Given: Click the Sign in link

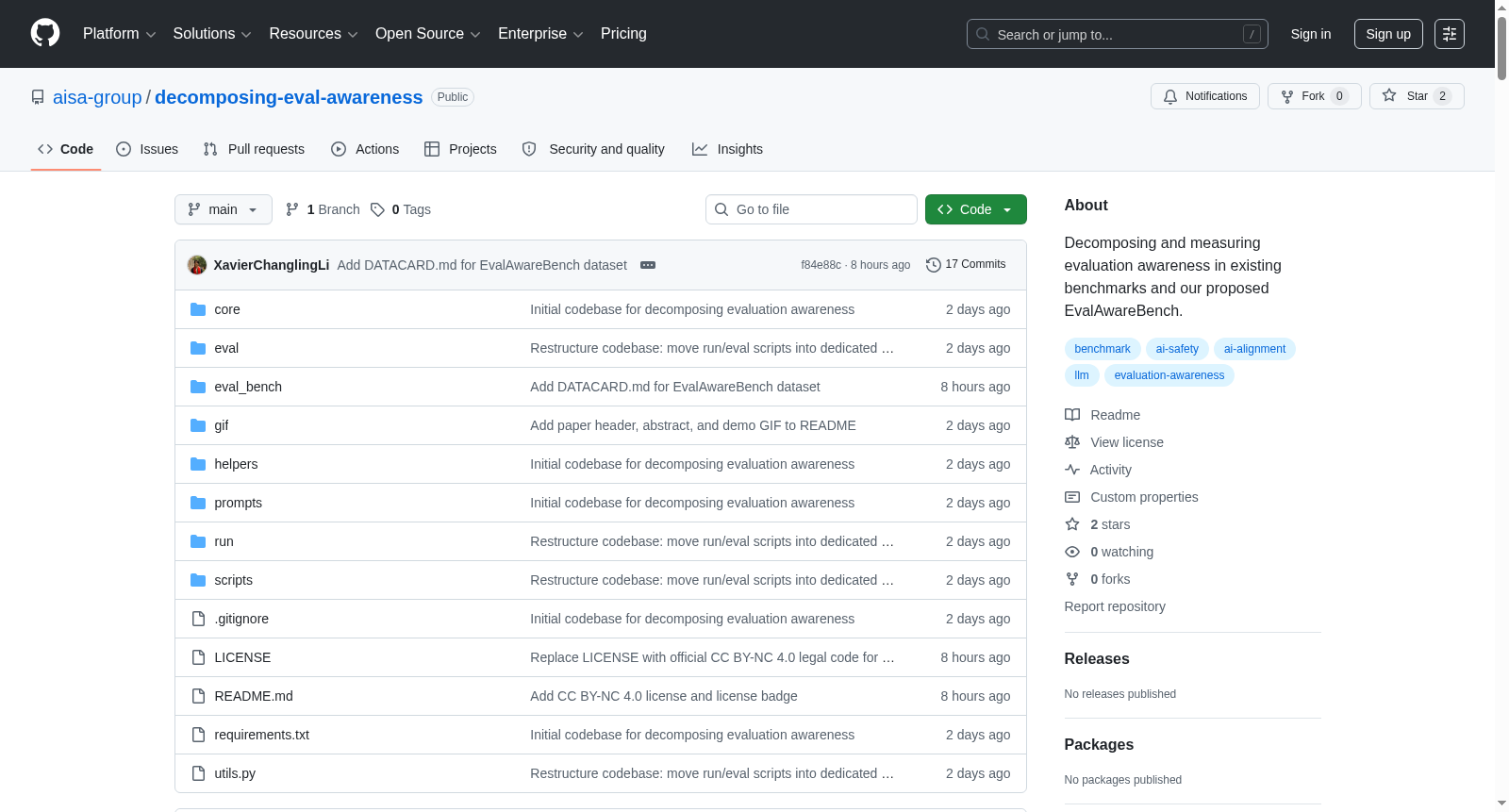Looking at the screenshot, I should tap(1311, 34).
